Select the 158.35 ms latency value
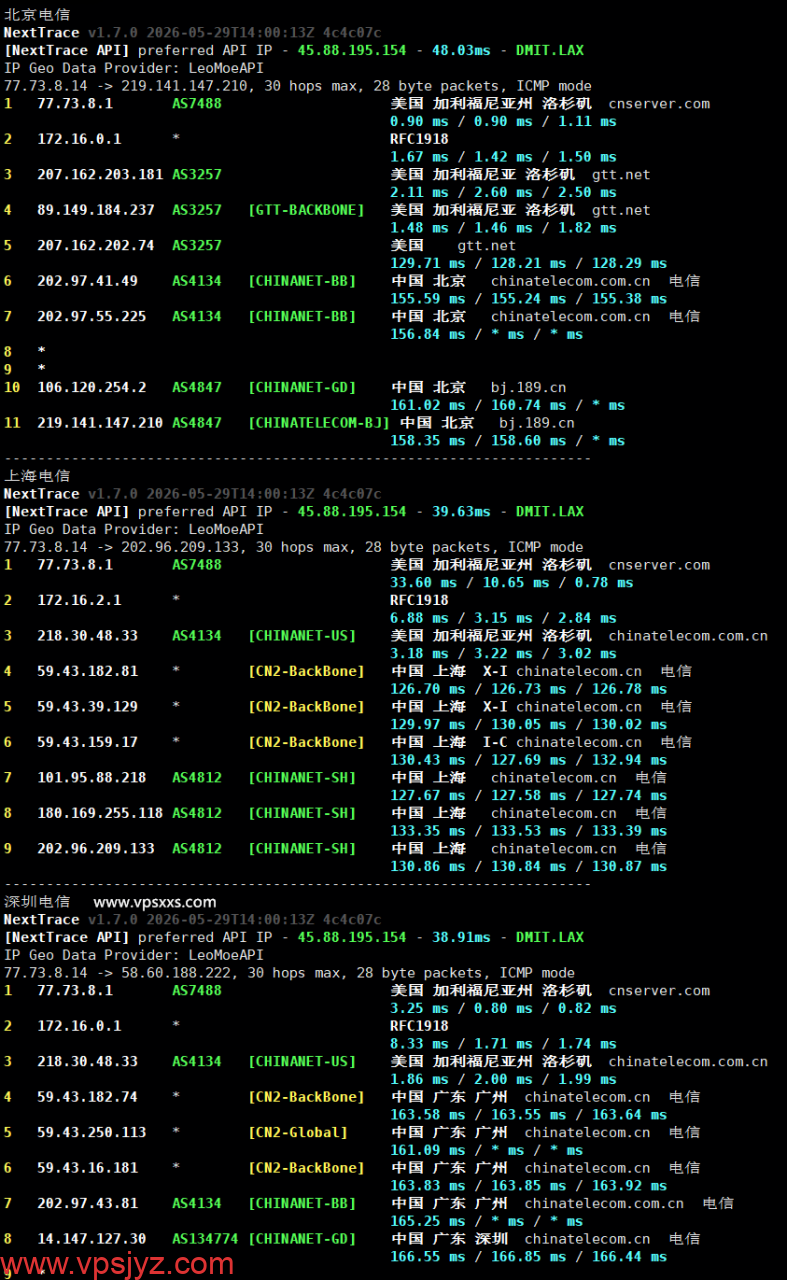Image resolution: width=787 pixels, height=1280 pixels. point(428,440)
